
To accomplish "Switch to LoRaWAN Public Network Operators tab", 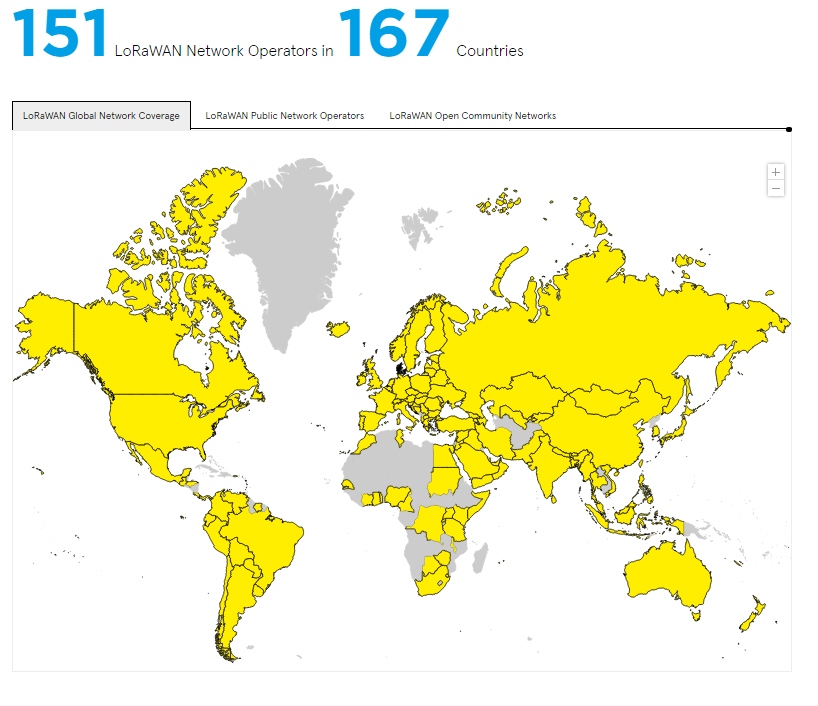I will click(x=284, y=115).
